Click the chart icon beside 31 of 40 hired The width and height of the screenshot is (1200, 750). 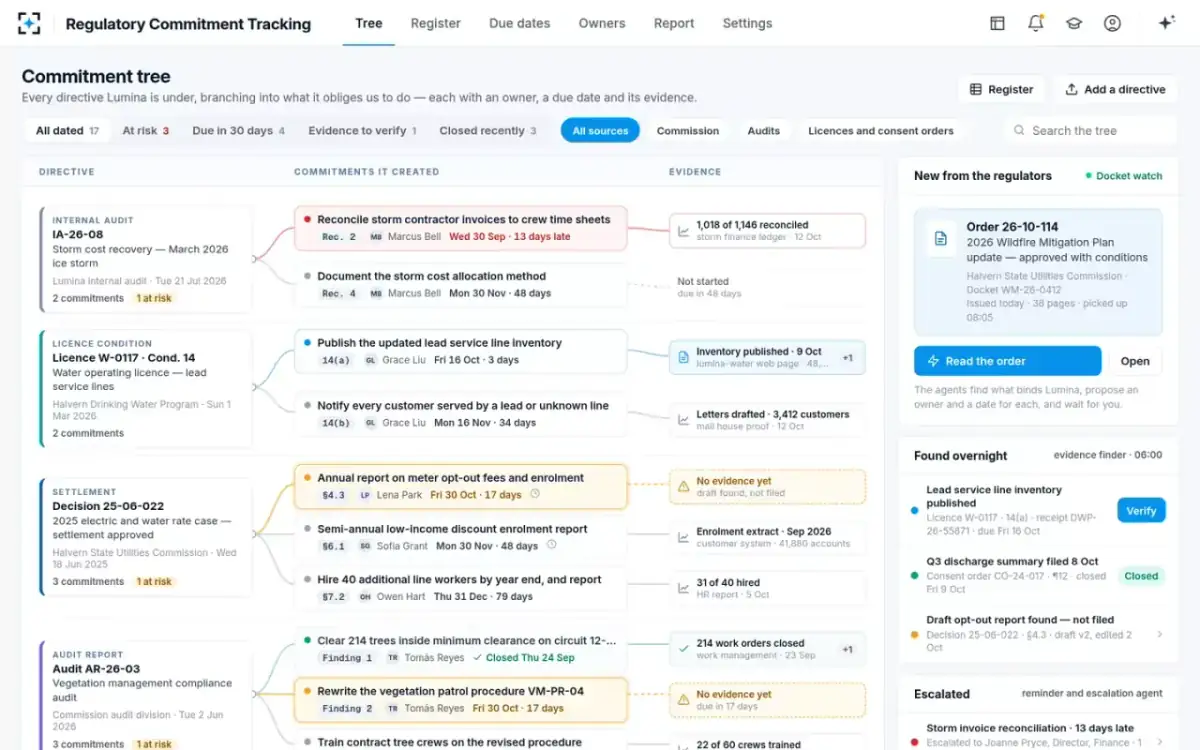(x=683, y=588)
